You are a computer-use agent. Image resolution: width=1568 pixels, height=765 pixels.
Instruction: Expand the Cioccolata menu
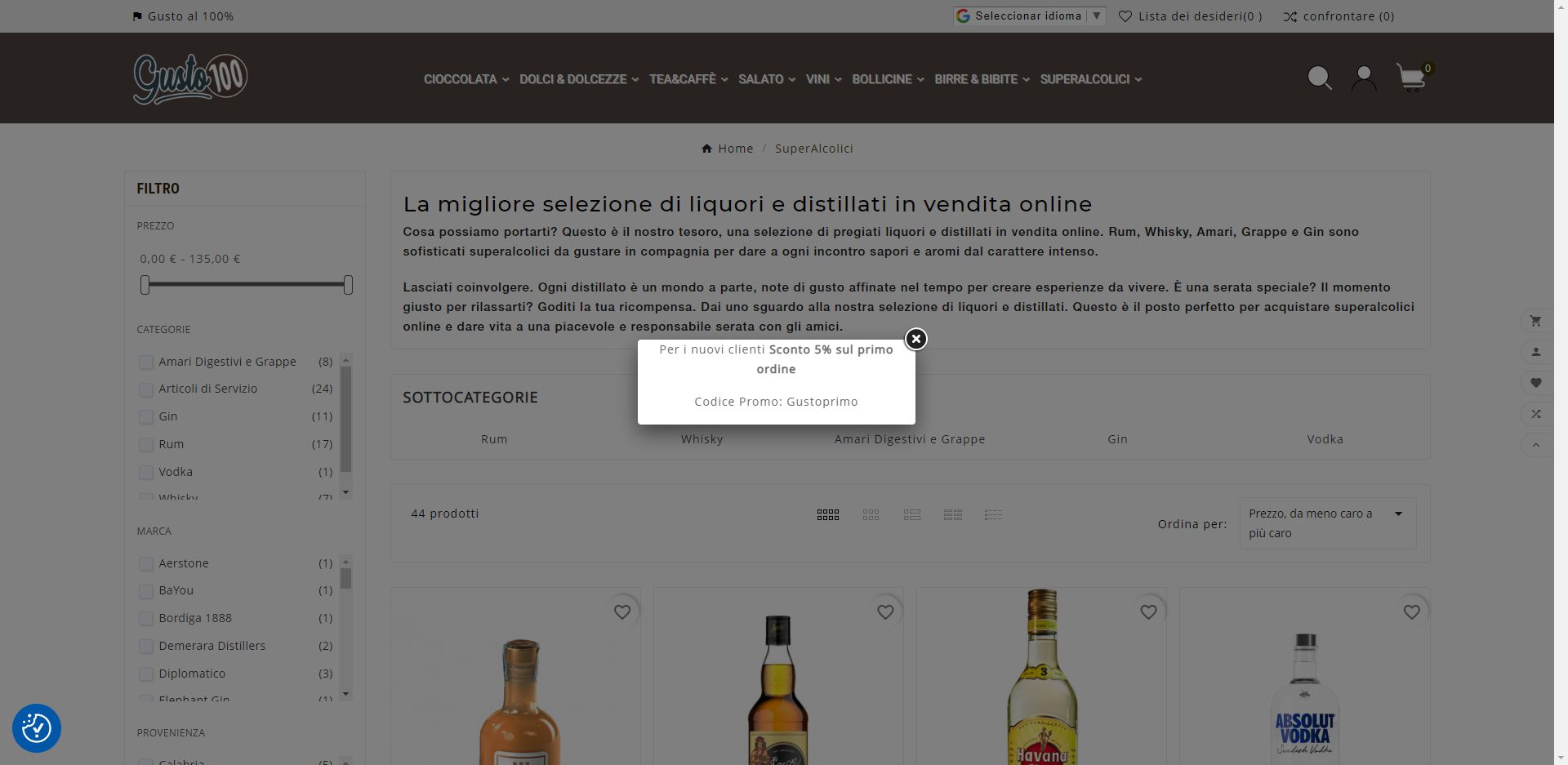(466, 79)
